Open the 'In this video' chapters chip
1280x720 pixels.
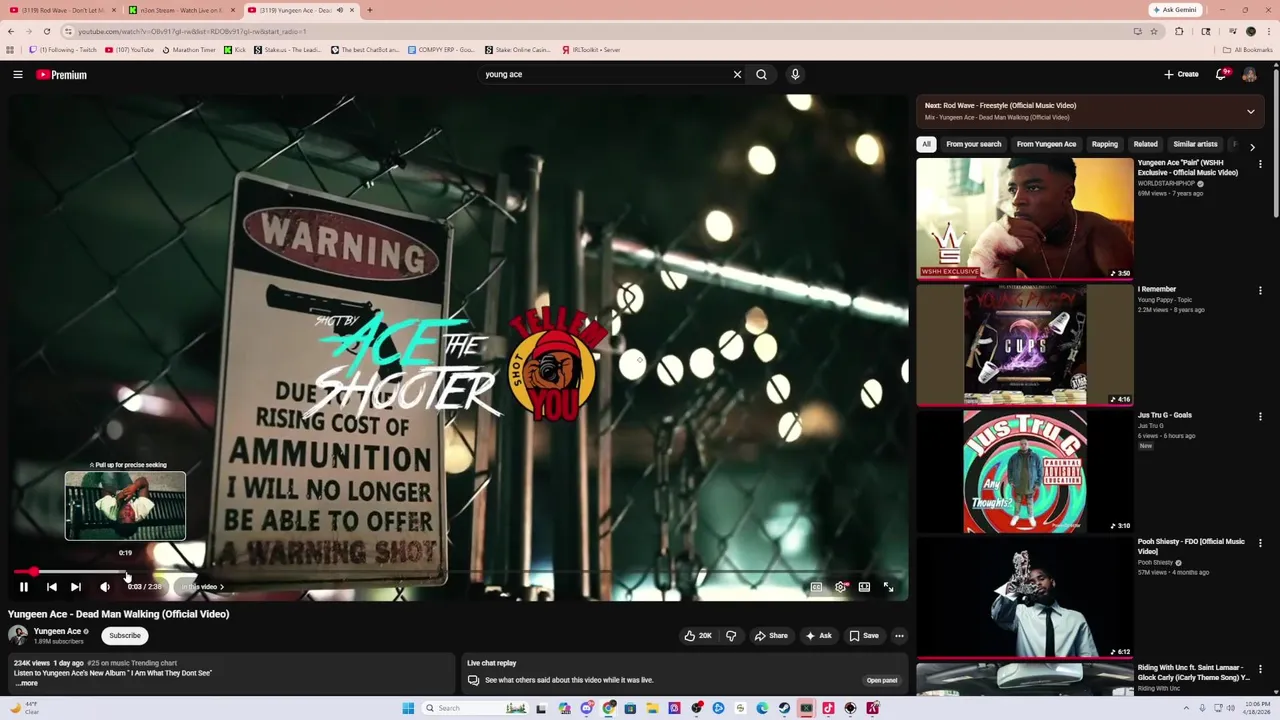(202, 587)
